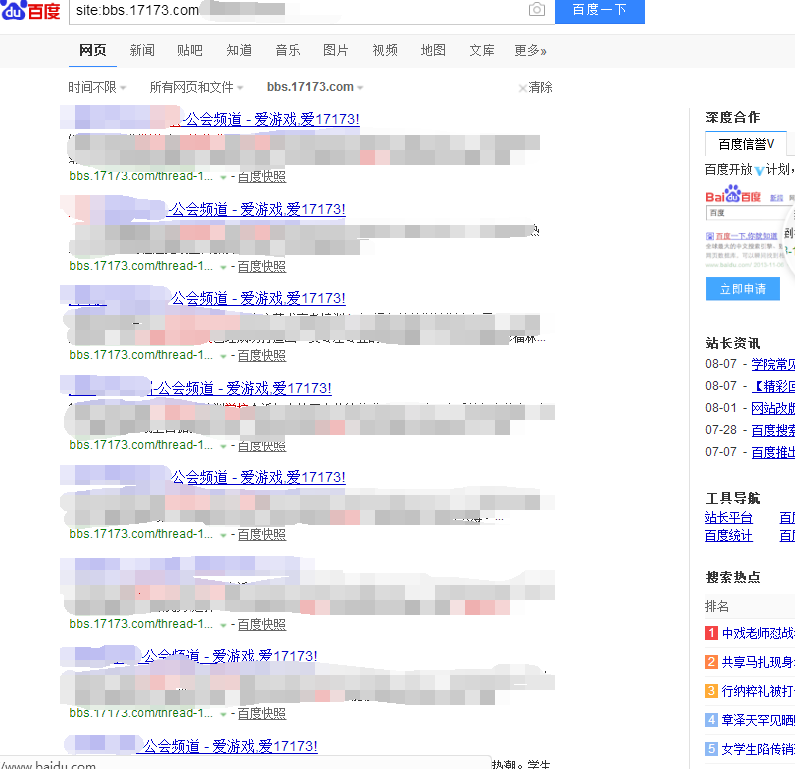The height and width of the screenshot is (769, 795).
Task: Open the 07-07 百度推出 news link
Action: pyautogui.click(x=773, y=452)
